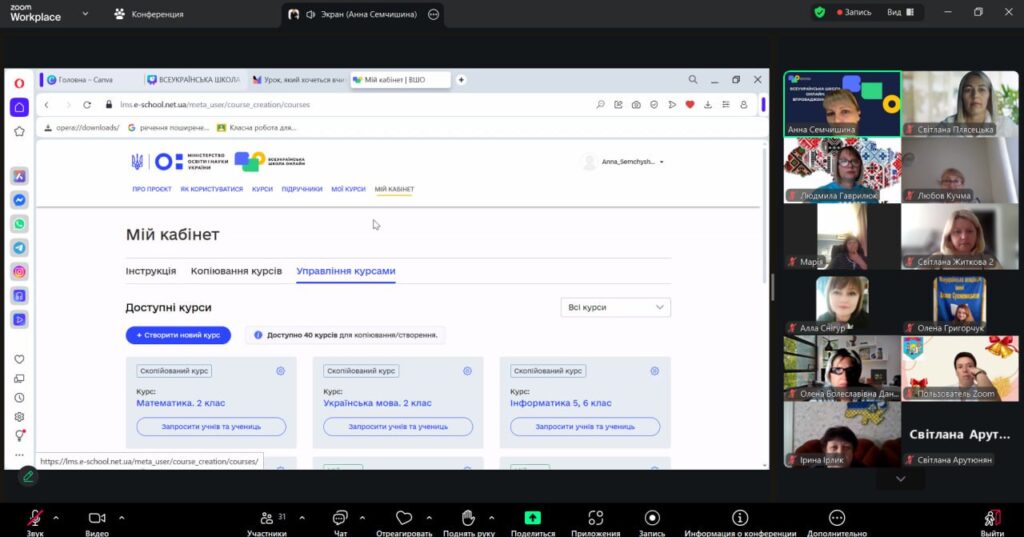1024x537 pixels.
Task: Open Telegram in the Opera sidebar
Action: tap(19, 248)
